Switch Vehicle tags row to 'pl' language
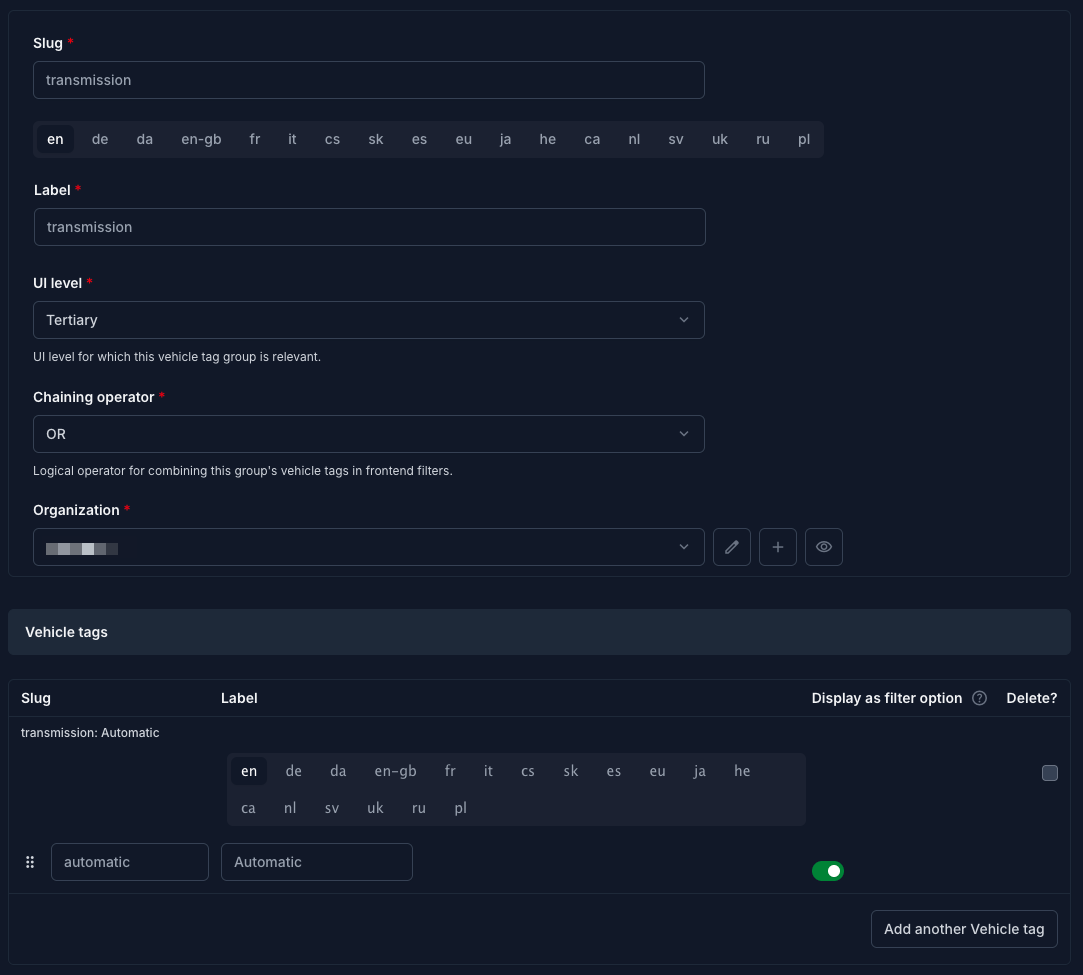Viewport: 1083px width, 975px height. [x=461, y=808]
